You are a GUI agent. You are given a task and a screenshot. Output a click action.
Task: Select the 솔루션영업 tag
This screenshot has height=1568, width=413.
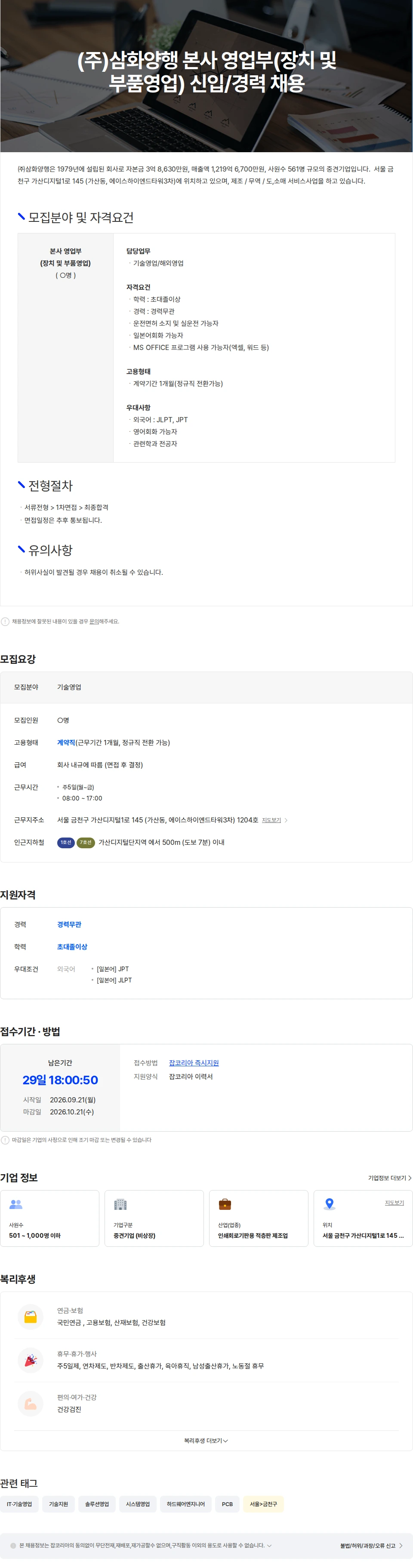tap(97, 1504)
